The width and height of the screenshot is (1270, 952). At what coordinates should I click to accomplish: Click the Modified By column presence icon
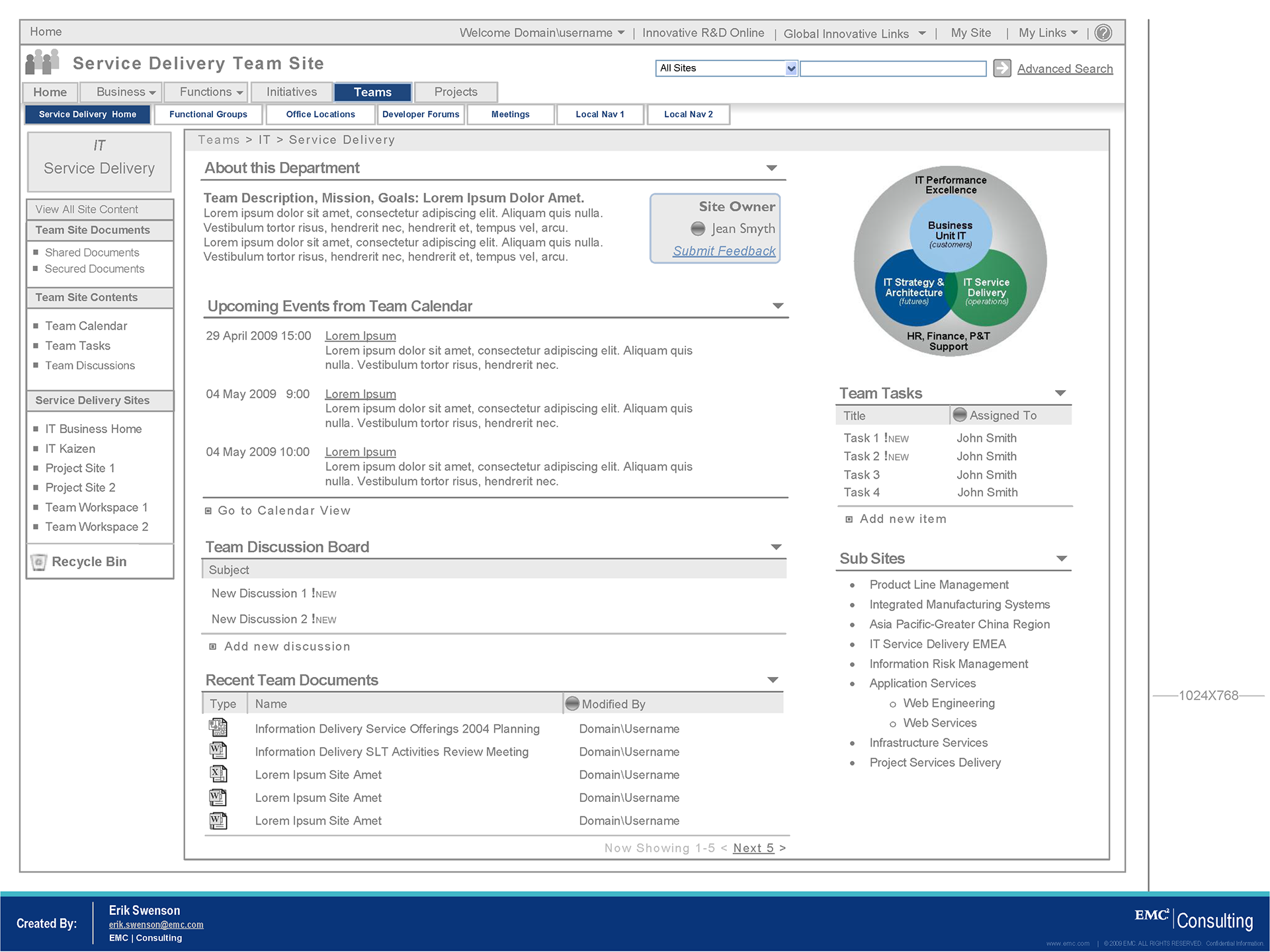pos(572,703)
